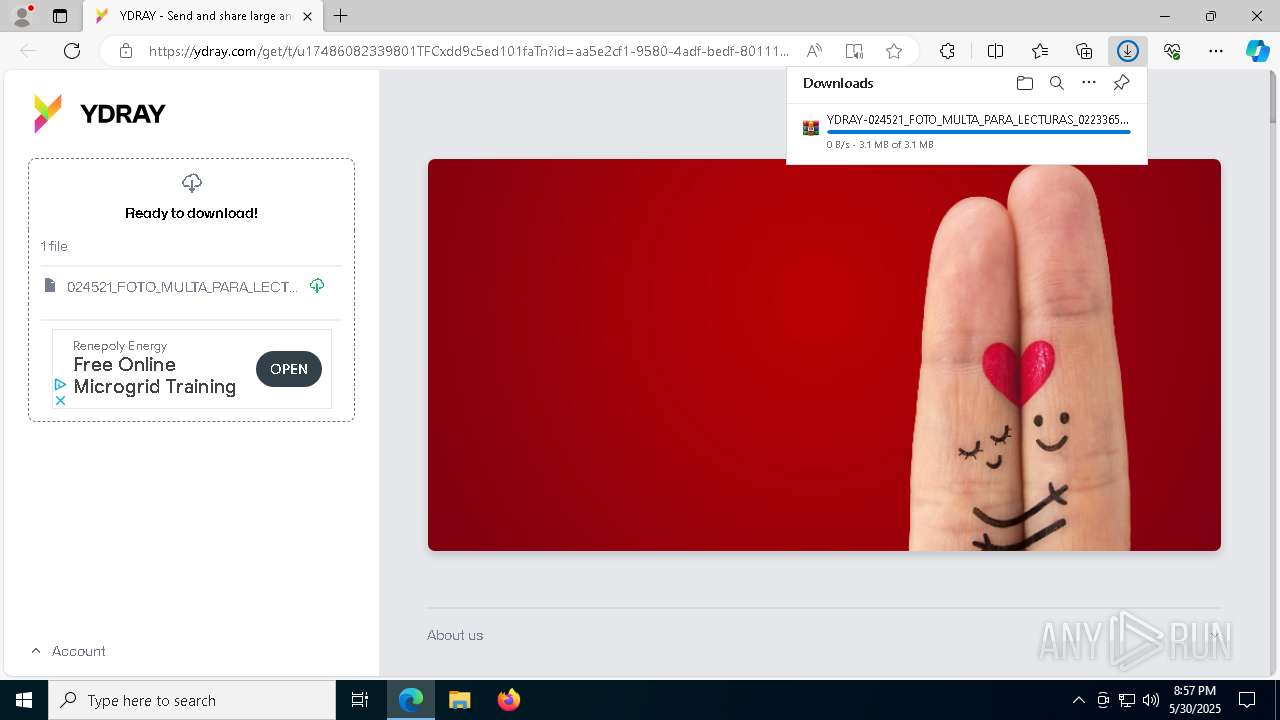Open the Favorites list icon
The width and height of the screenshot is (1280, 720).
[x=1040, y=51]
